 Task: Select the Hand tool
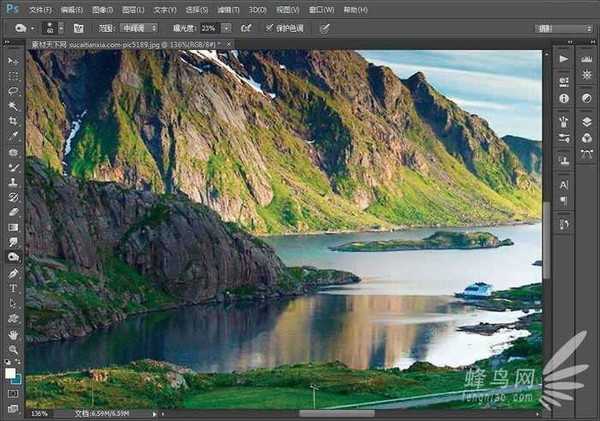pos(13,334)
